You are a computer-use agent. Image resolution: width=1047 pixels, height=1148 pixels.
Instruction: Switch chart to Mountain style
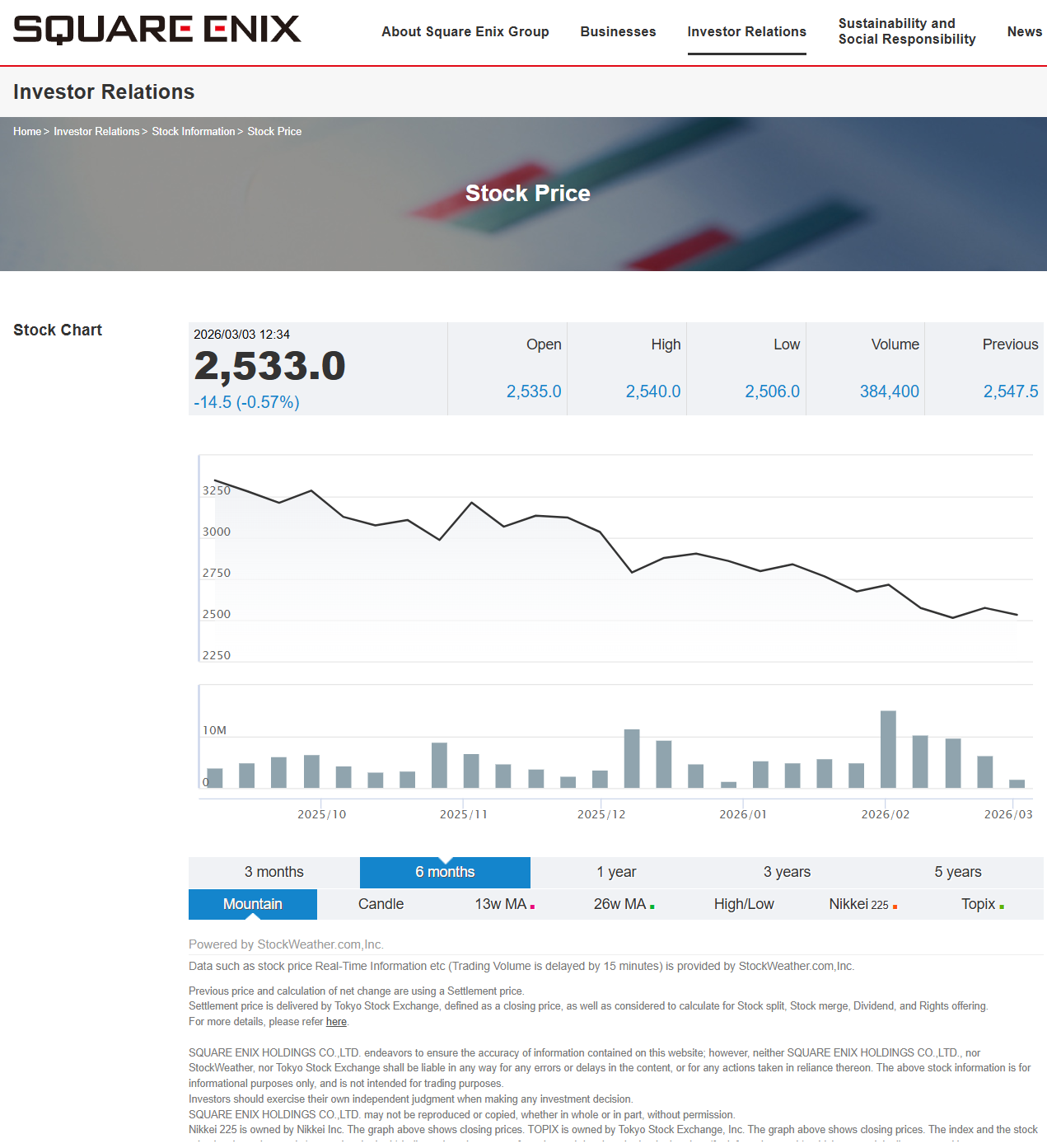tap(253, 904)
